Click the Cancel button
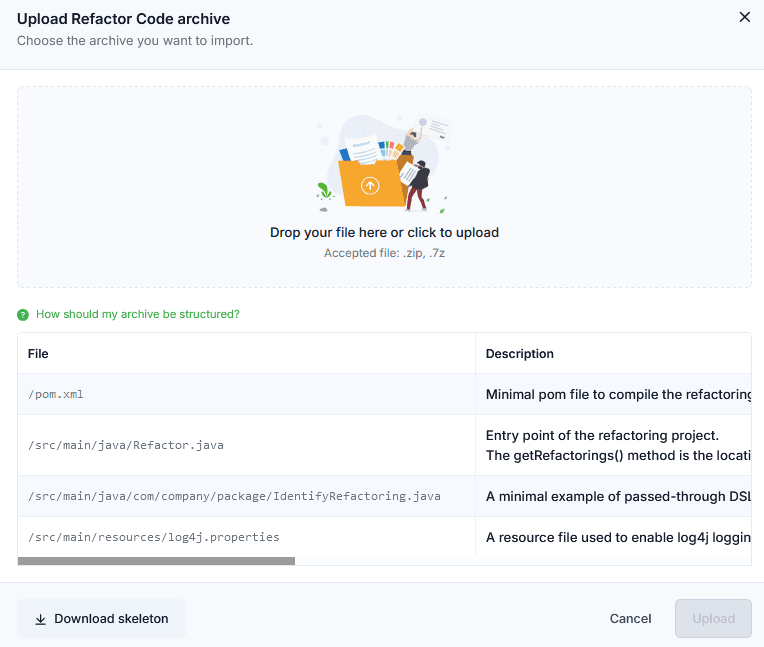This screenshot has height=647, width=764. [630, 618]
